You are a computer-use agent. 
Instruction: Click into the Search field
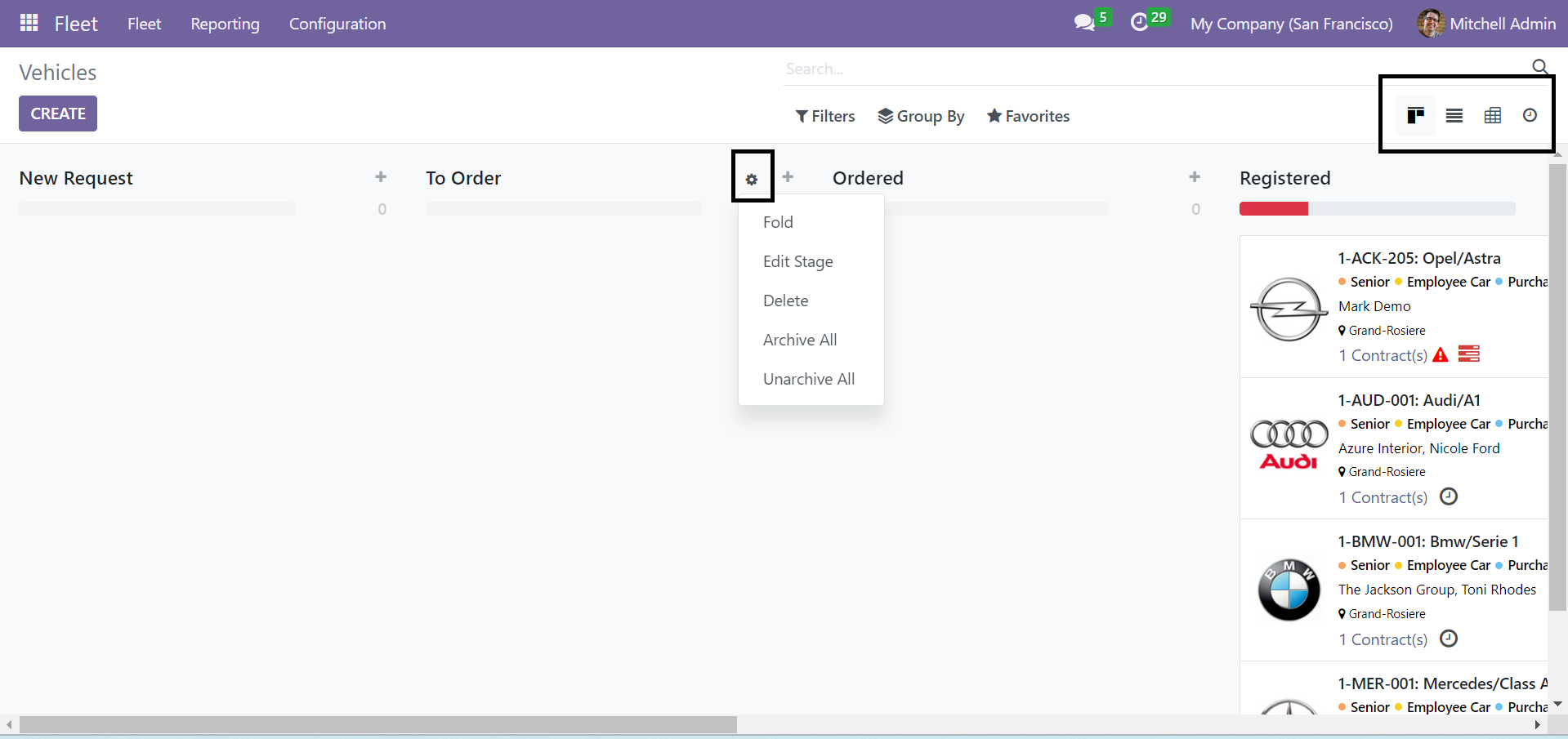[x=1152, y=69]
